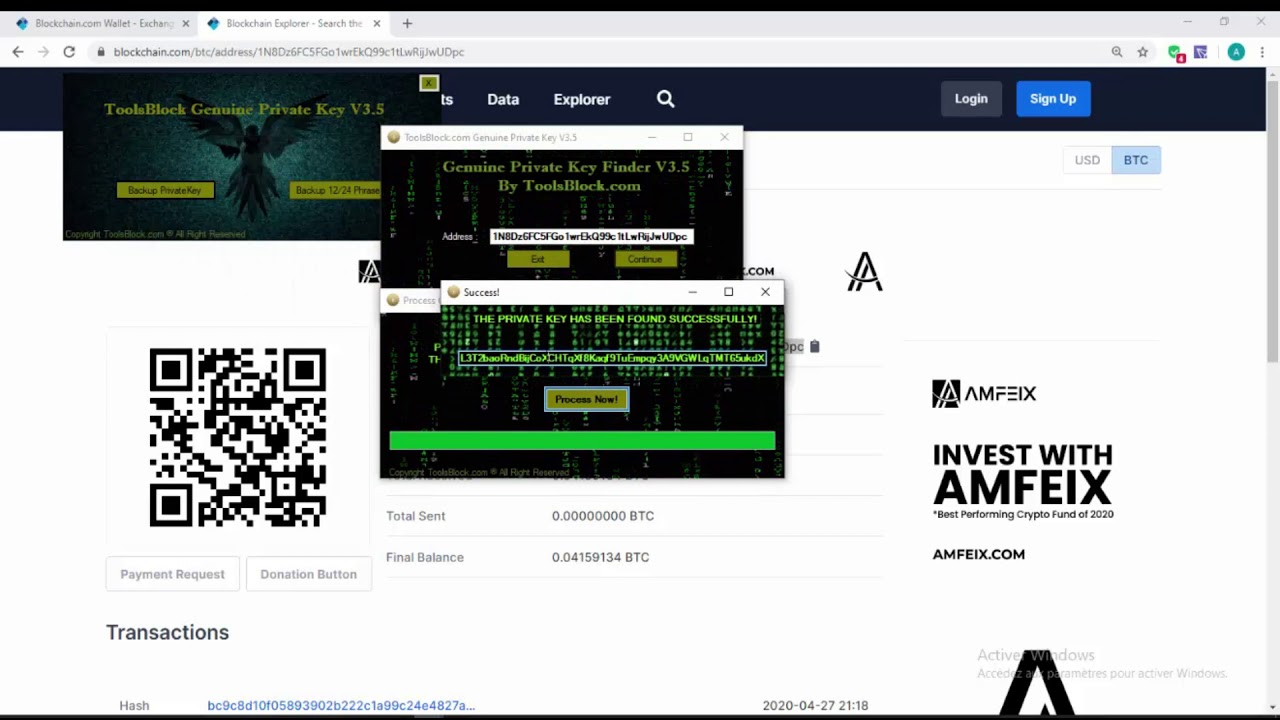
Task: Open the Chrome profile avatar
Action: [x=1236, y=52]
